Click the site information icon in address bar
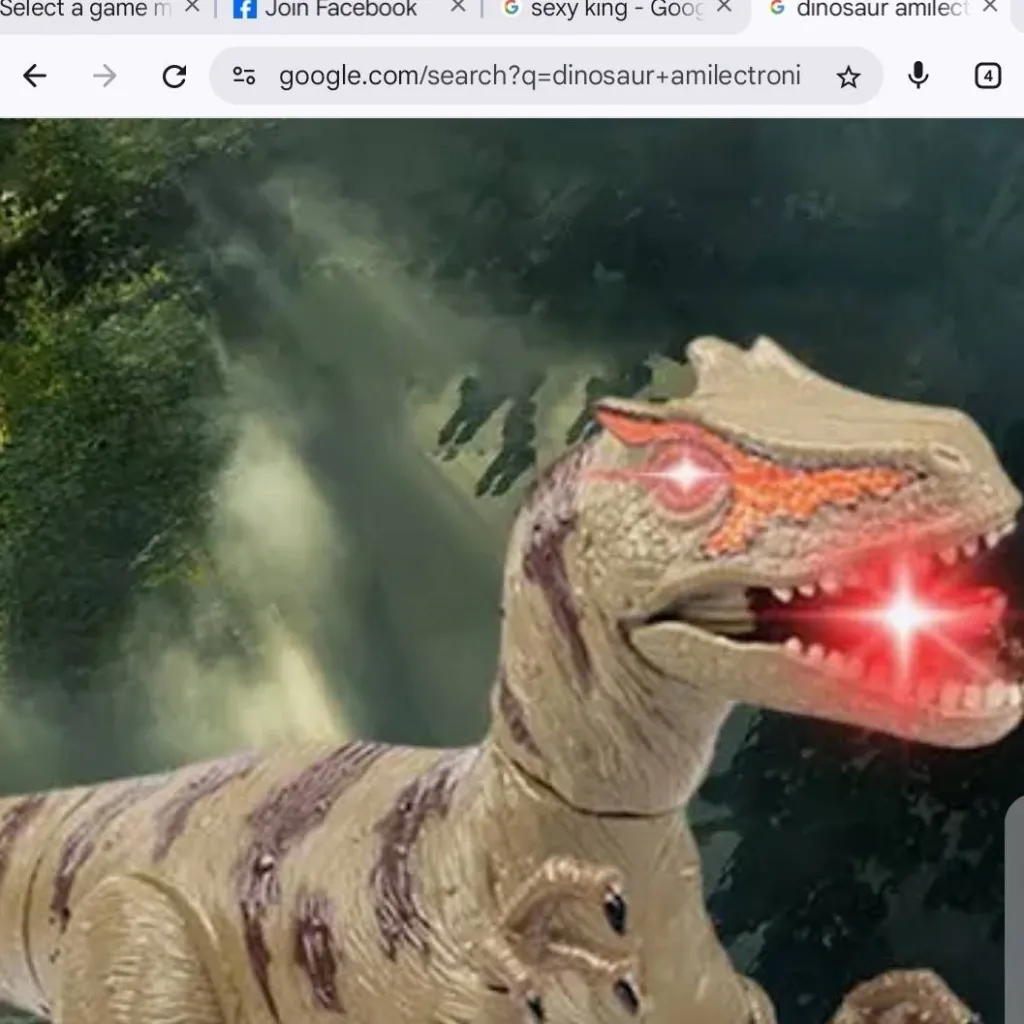This screenshot has width=1024, height=1024. 242,76
